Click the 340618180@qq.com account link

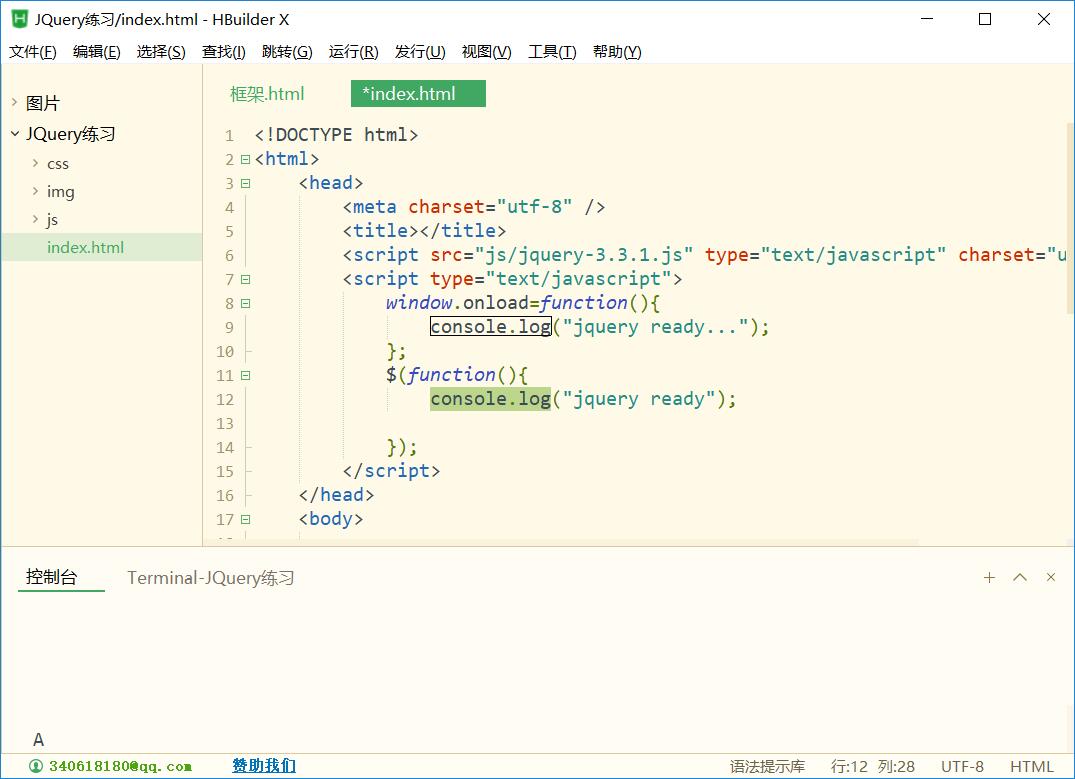[x=120, y=766]
